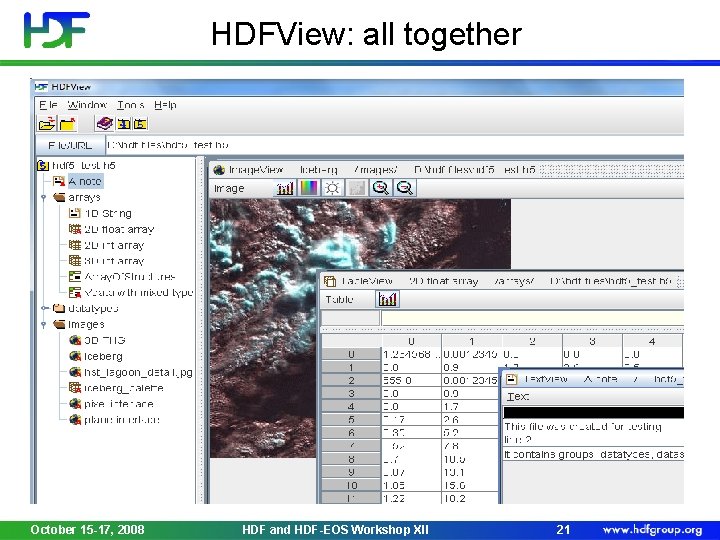Screen dimensions: 720x540
Task: Click the histogram chart icon in ImageView
Action: click(x=285, y=188)
